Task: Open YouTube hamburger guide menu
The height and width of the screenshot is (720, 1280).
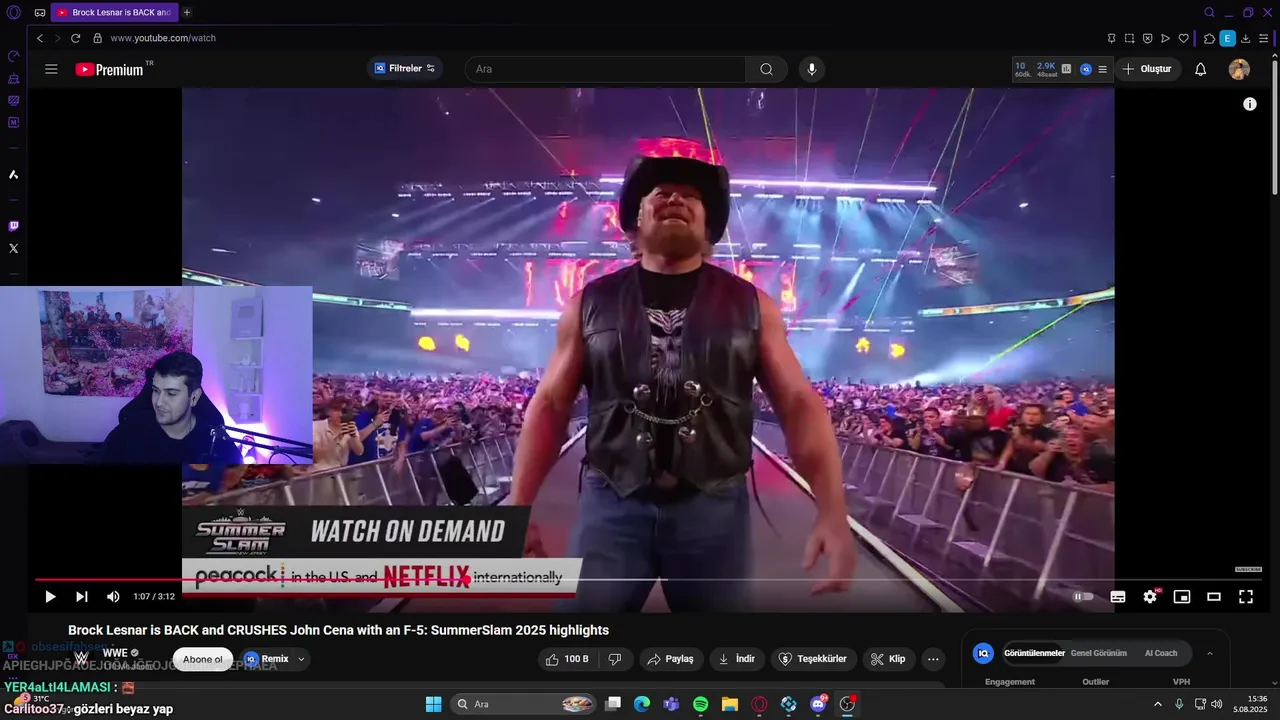Action: (x=51, y=69)
